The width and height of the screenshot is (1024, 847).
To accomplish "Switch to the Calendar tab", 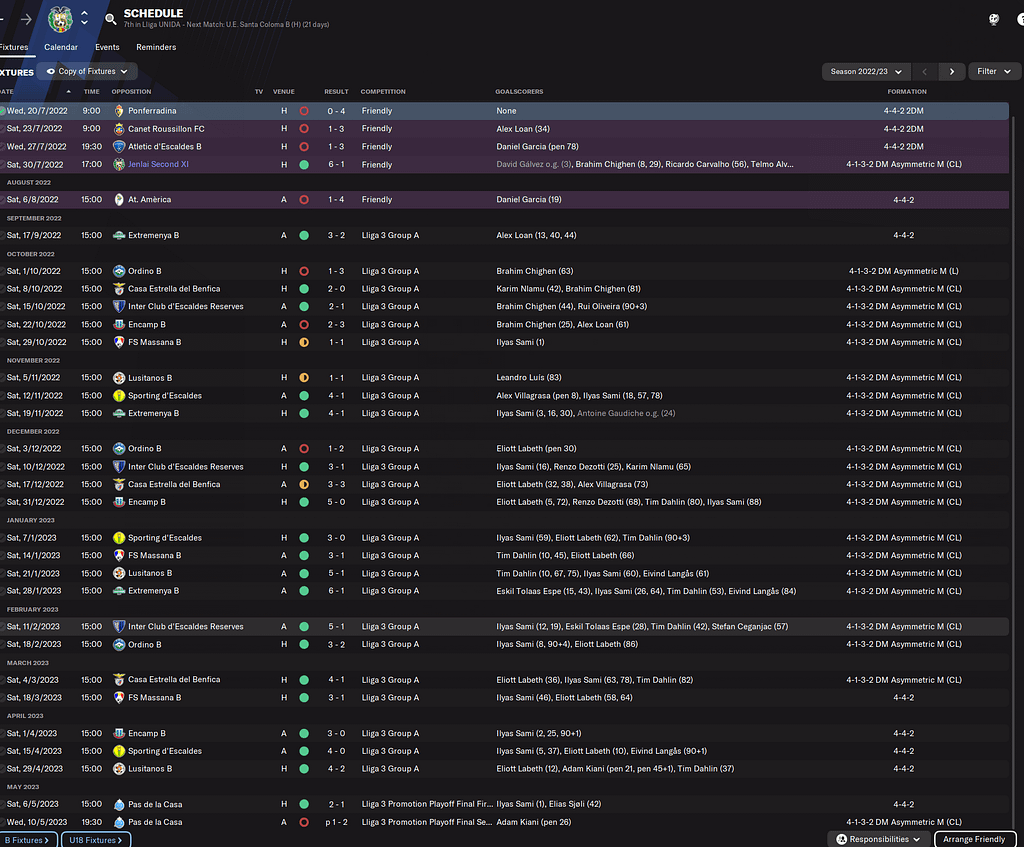I will tap(61, 47).
